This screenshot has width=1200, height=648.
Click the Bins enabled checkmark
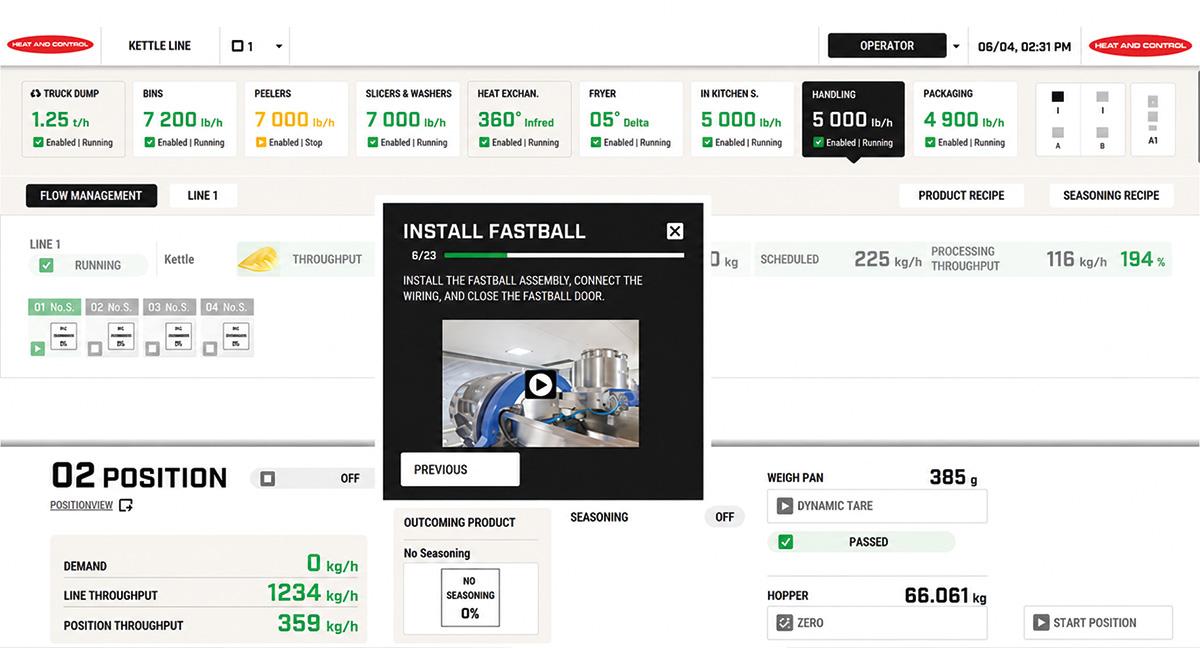[x=149, y=142]
